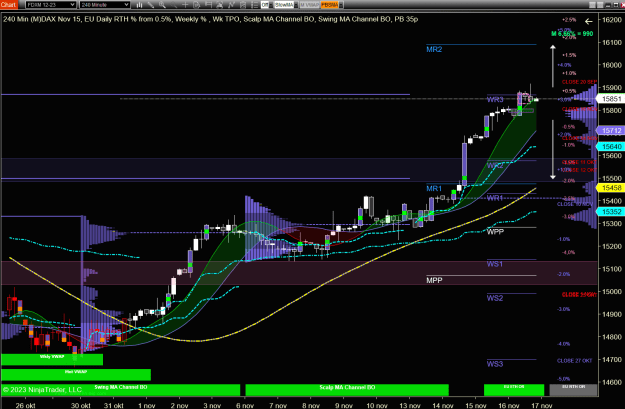Image resolution: width=625 pixels, height=409 pixels.
Task: Activate the zoom in magnifier
Action: tap(162, 5)
